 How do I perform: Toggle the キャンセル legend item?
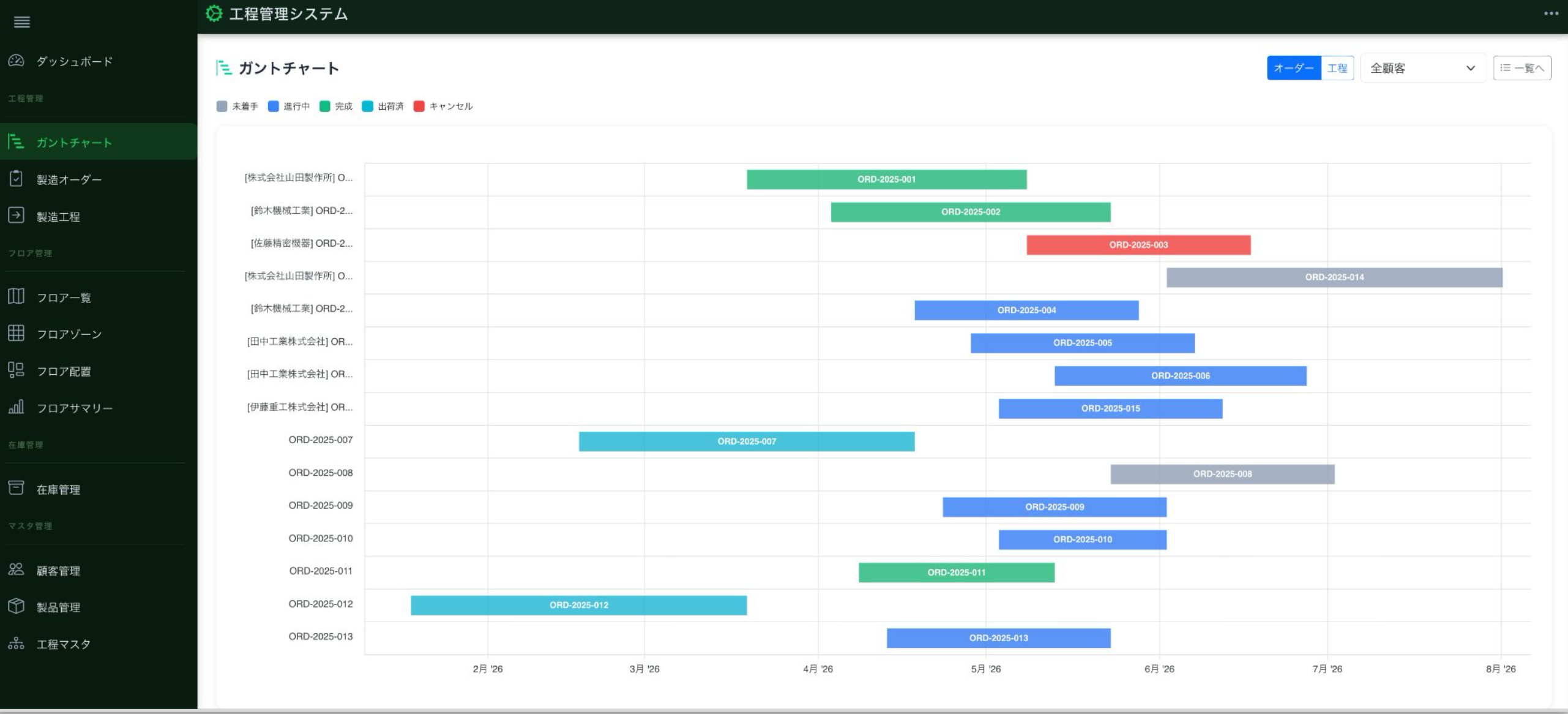(x=443, y=107)
